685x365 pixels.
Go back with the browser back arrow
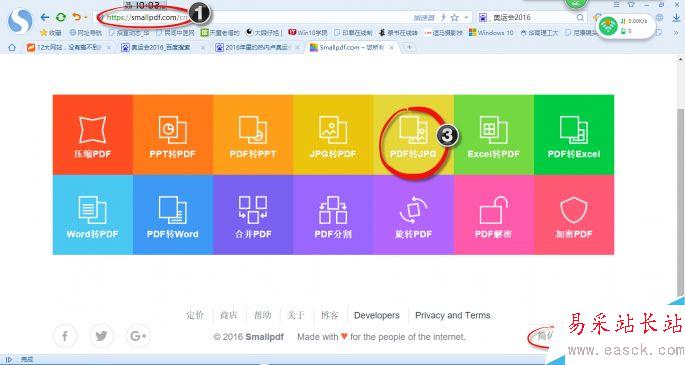tap(45, 17)
